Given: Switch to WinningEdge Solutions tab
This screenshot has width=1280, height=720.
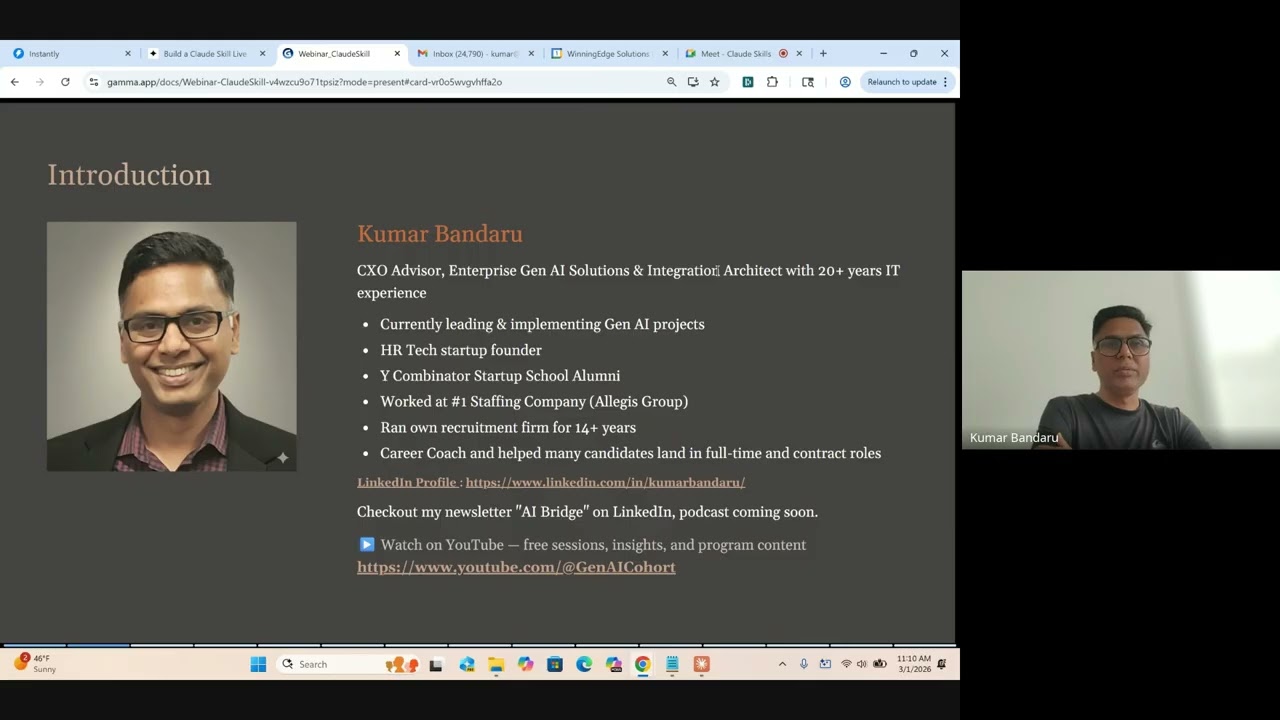Looking at the screenshot, I should [608, 54].
